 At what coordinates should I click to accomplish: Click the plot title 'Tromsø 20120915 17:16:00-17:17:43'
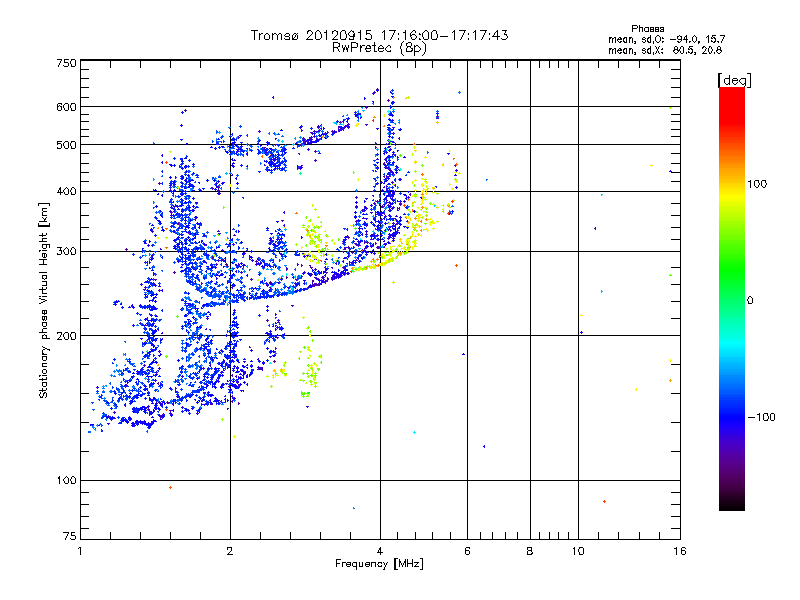pos(379,35)
